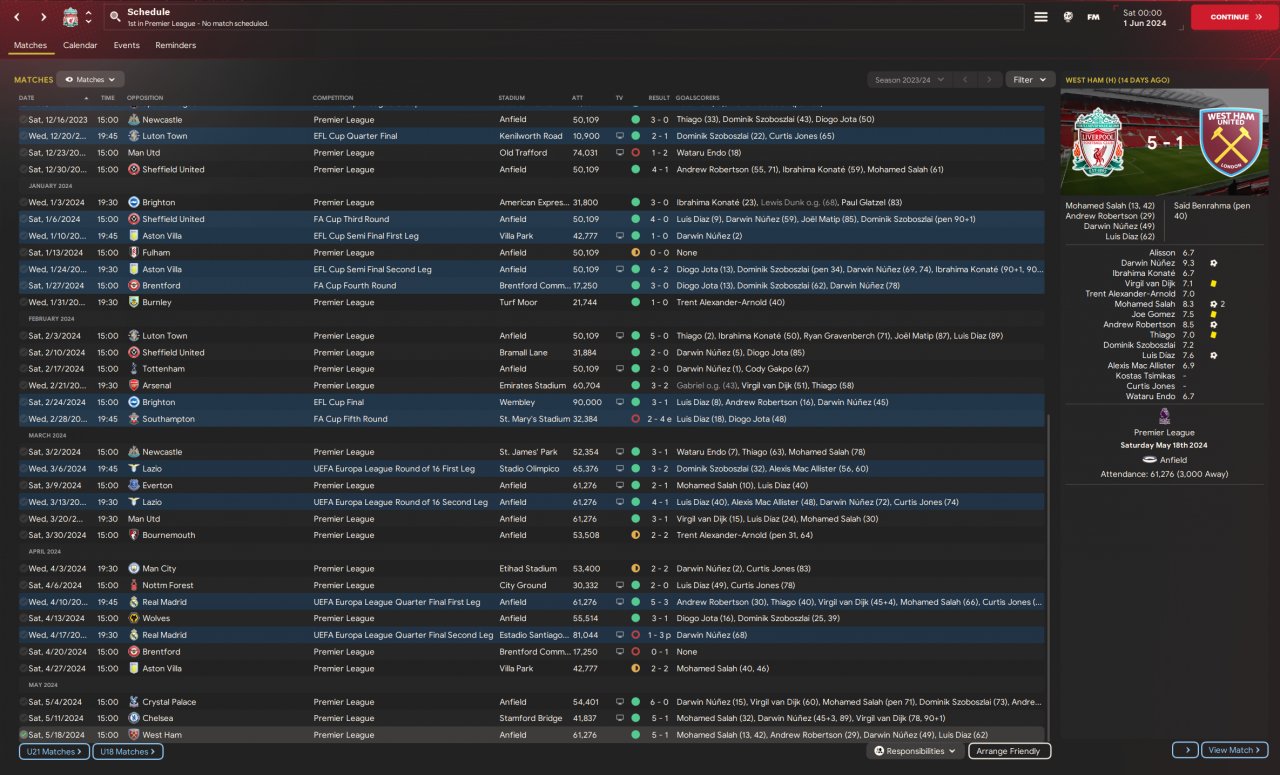Viewport: 1280px width, 775px height.
Task: Click the green win indicator on the Tottenham row
Action: [x=635, y=369]
